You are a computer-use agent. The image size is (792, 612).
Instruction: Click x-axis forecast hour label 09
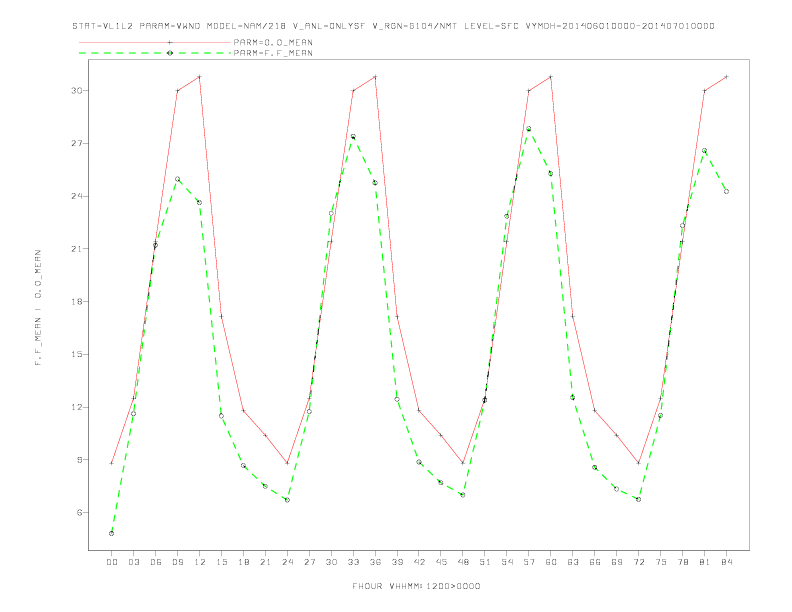(x=177, y=562)
